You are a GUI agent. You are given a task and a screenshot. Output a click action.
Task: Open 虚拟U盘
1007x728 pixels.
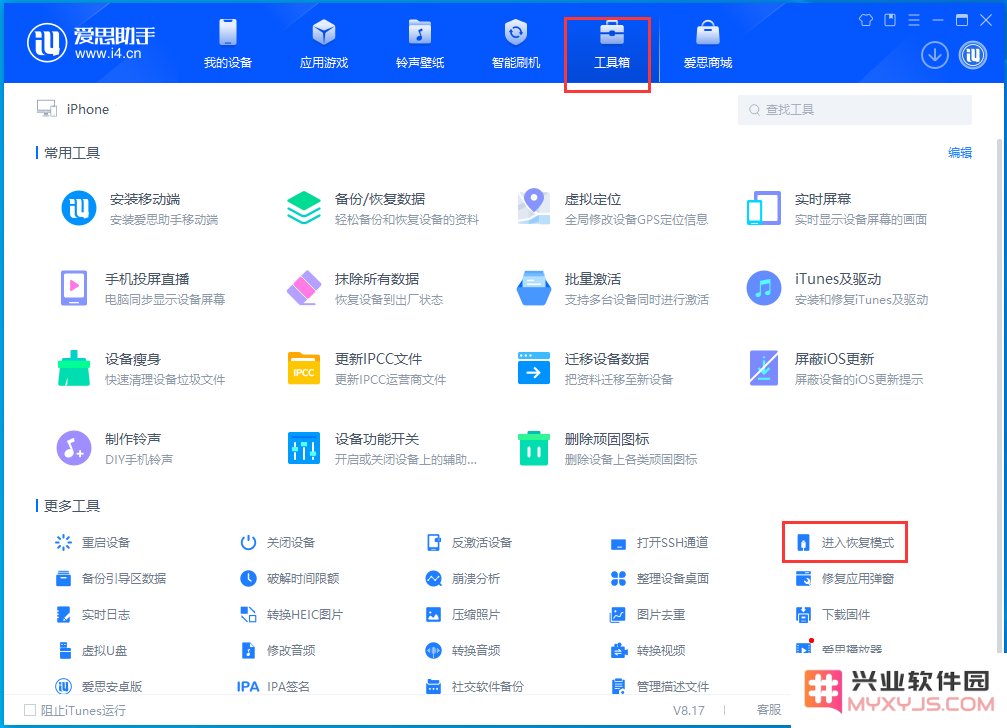point(91,650)
